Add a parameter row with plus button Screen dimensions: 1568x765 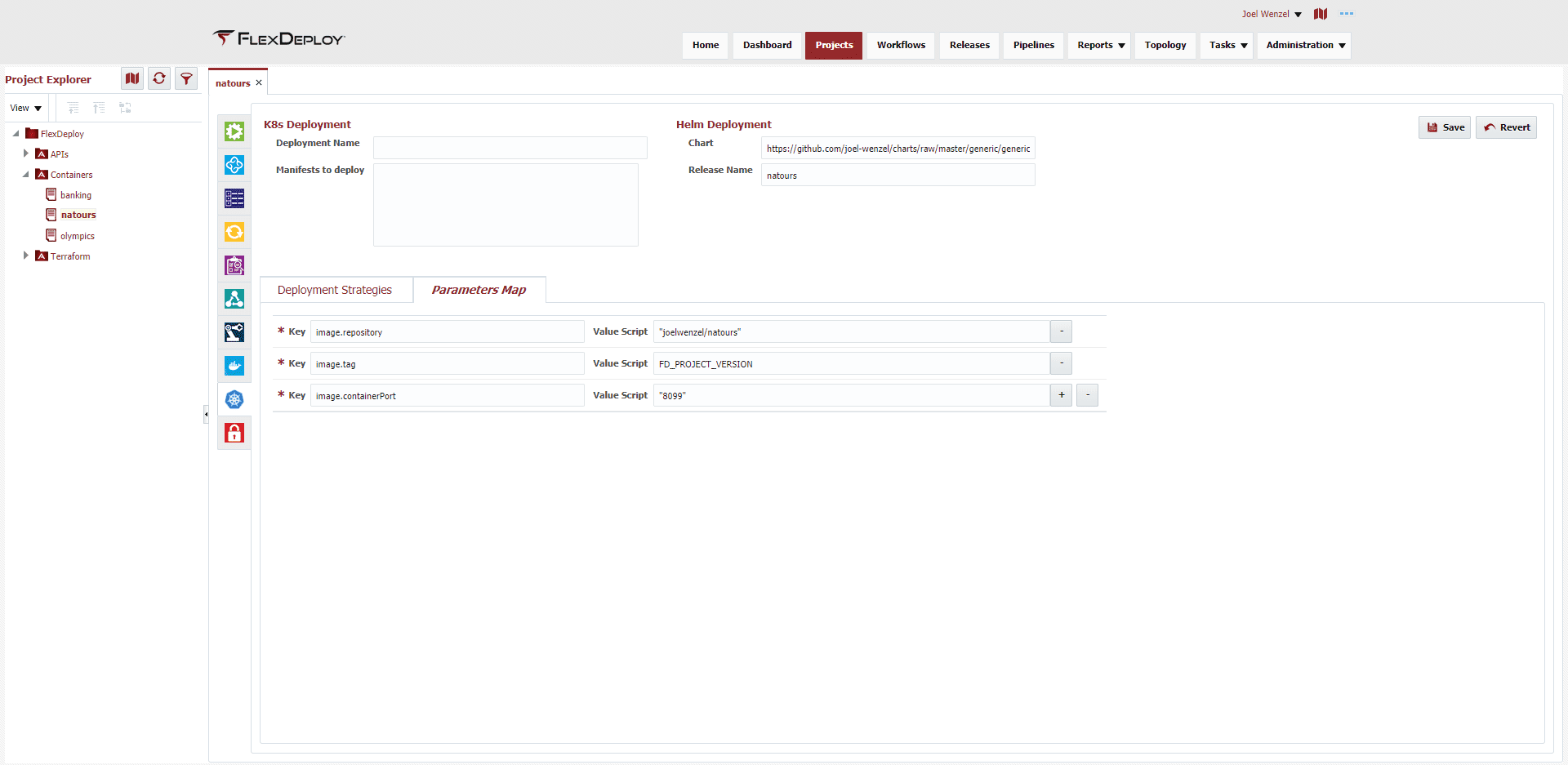pos(1061,395)
